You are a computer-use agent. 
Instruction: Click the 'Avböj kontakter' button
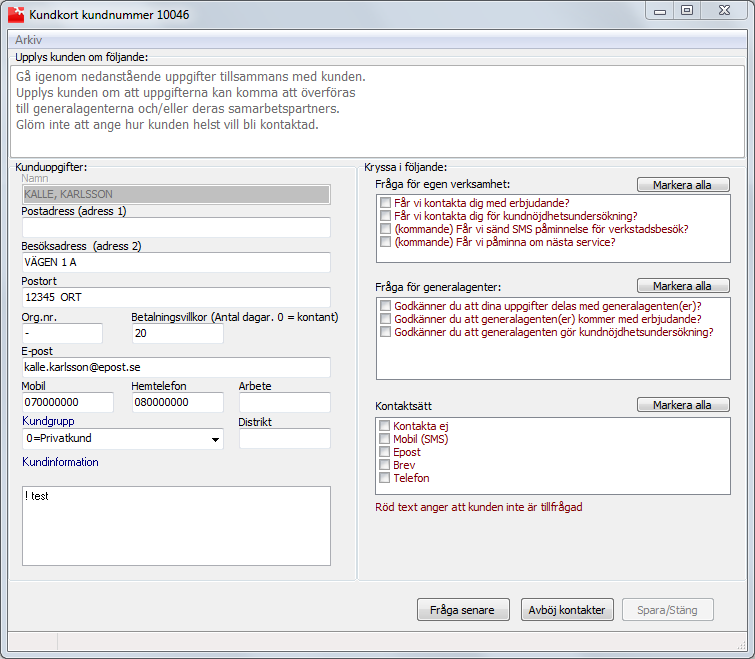(x=567, y=610)
